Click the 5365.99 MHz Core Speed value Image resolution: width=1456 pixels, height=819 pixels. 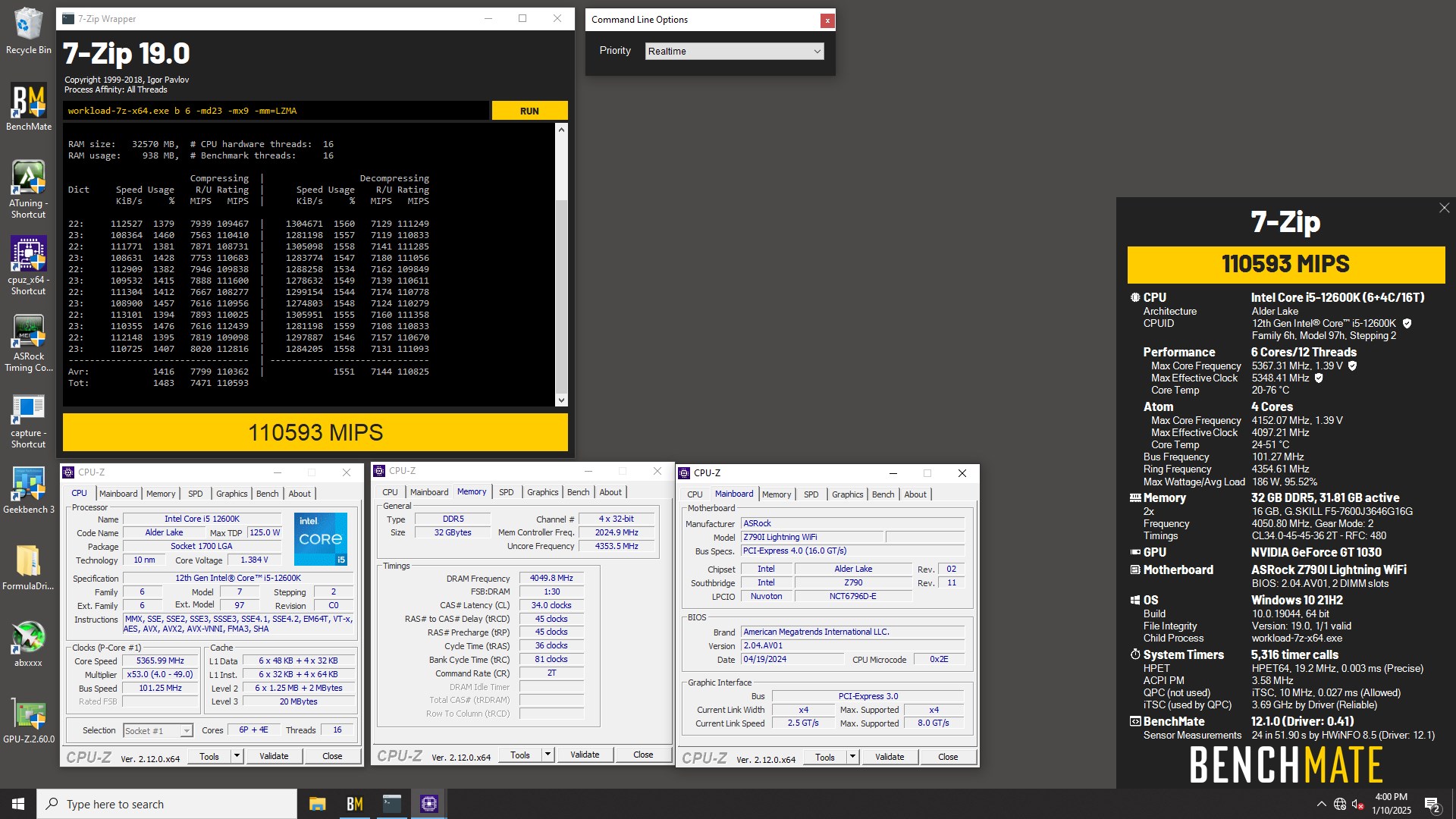pos(160,661)
